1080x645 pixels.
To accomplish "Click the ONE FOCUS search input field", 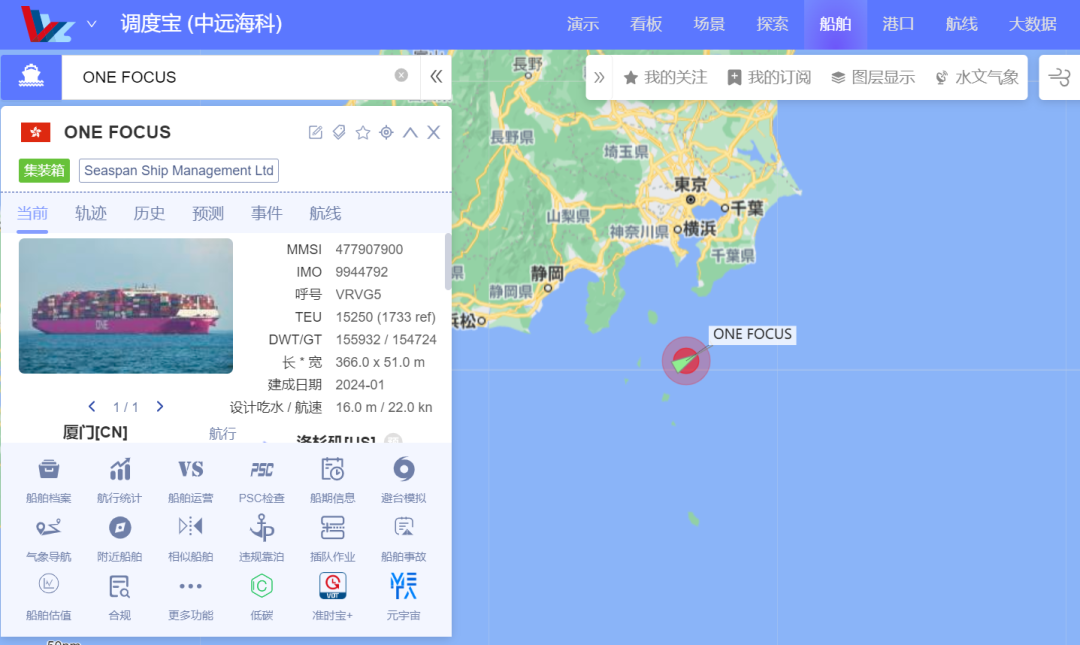I will click(230, 77).
